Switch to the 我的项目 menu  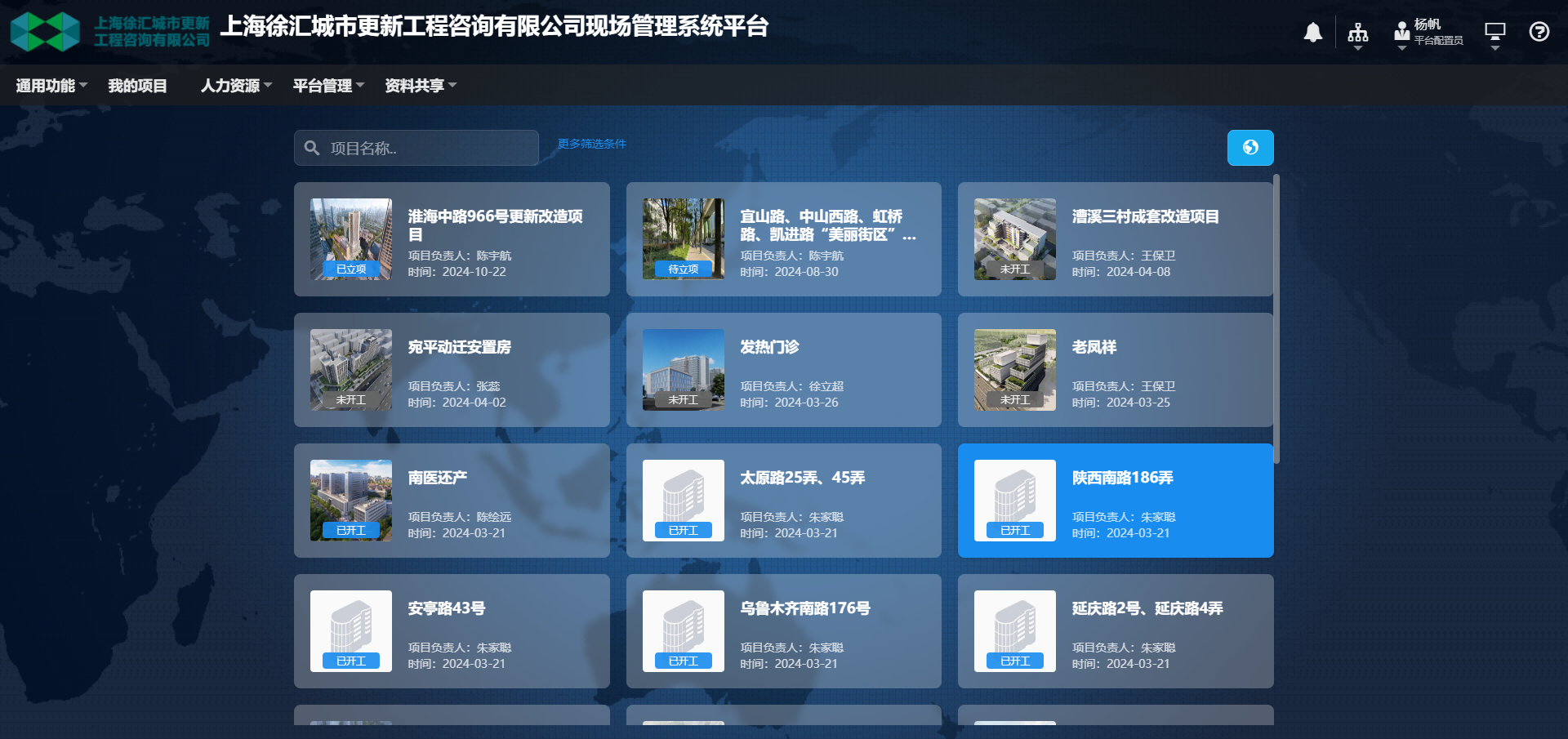pos(137,85)
